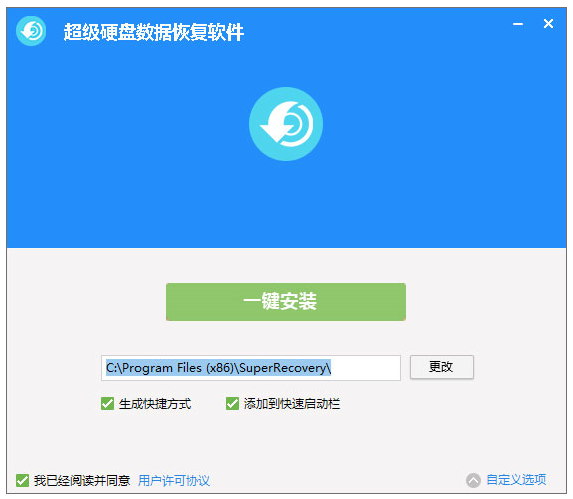Uncheck the 生成快捷方式 checkbox
Viewport: 573px width, 499px height.
tap(107, 404)
